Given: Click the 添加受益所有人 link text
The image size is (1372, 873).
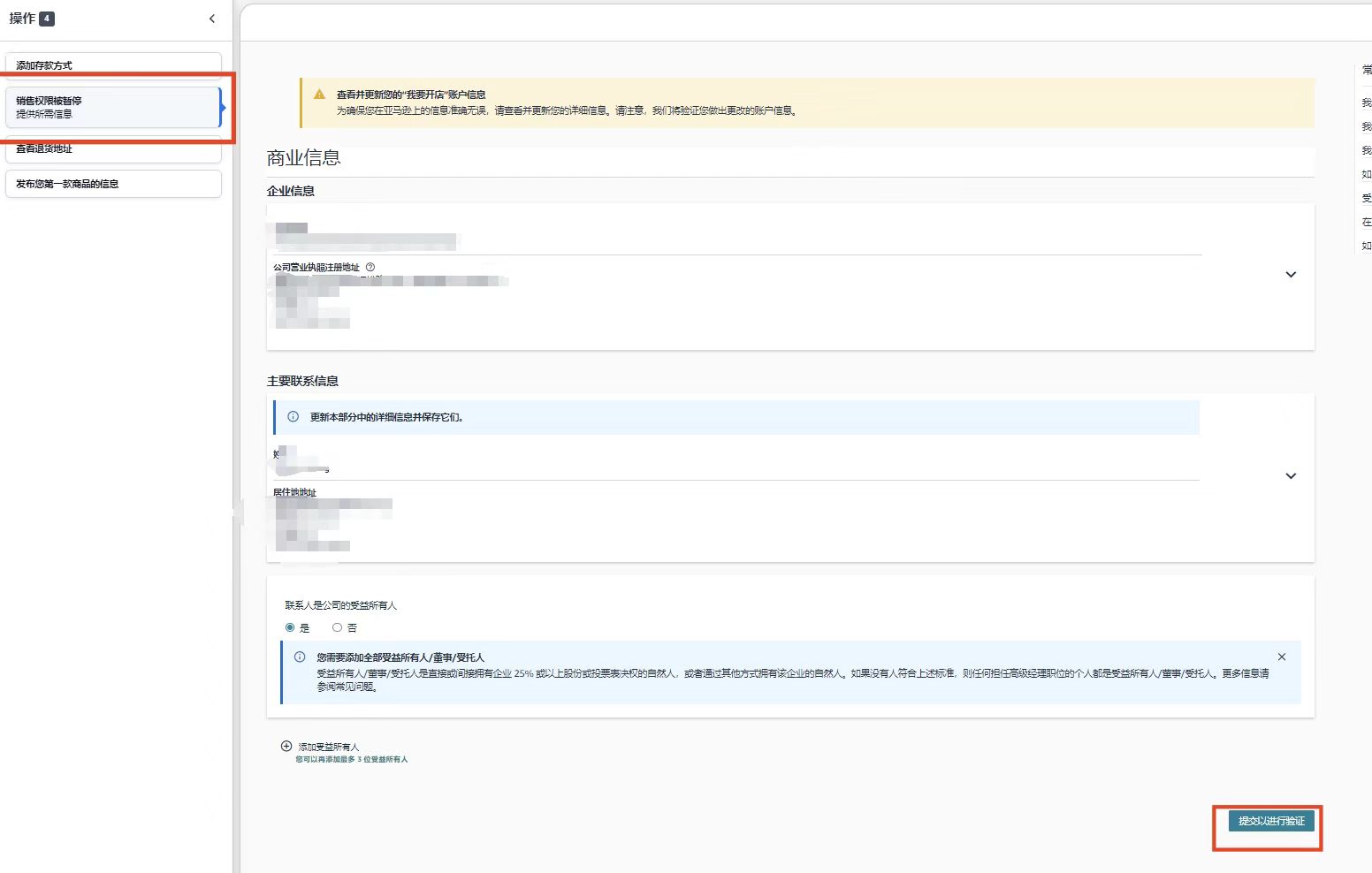Looking at the screenshot, I should coord(329,748).
